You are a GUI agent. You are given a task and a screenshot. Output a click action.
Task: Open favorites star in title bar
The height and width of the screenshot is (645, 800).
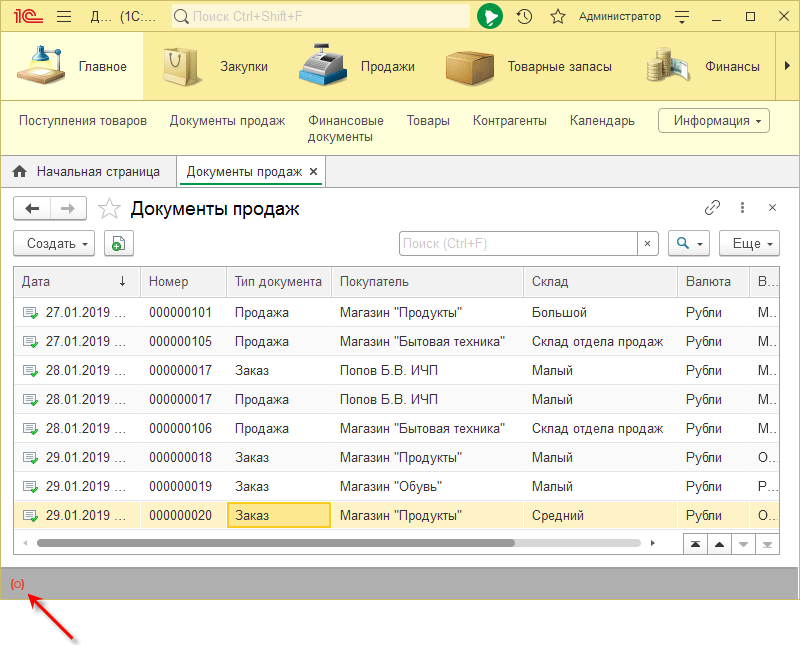(x=558, y=16)
